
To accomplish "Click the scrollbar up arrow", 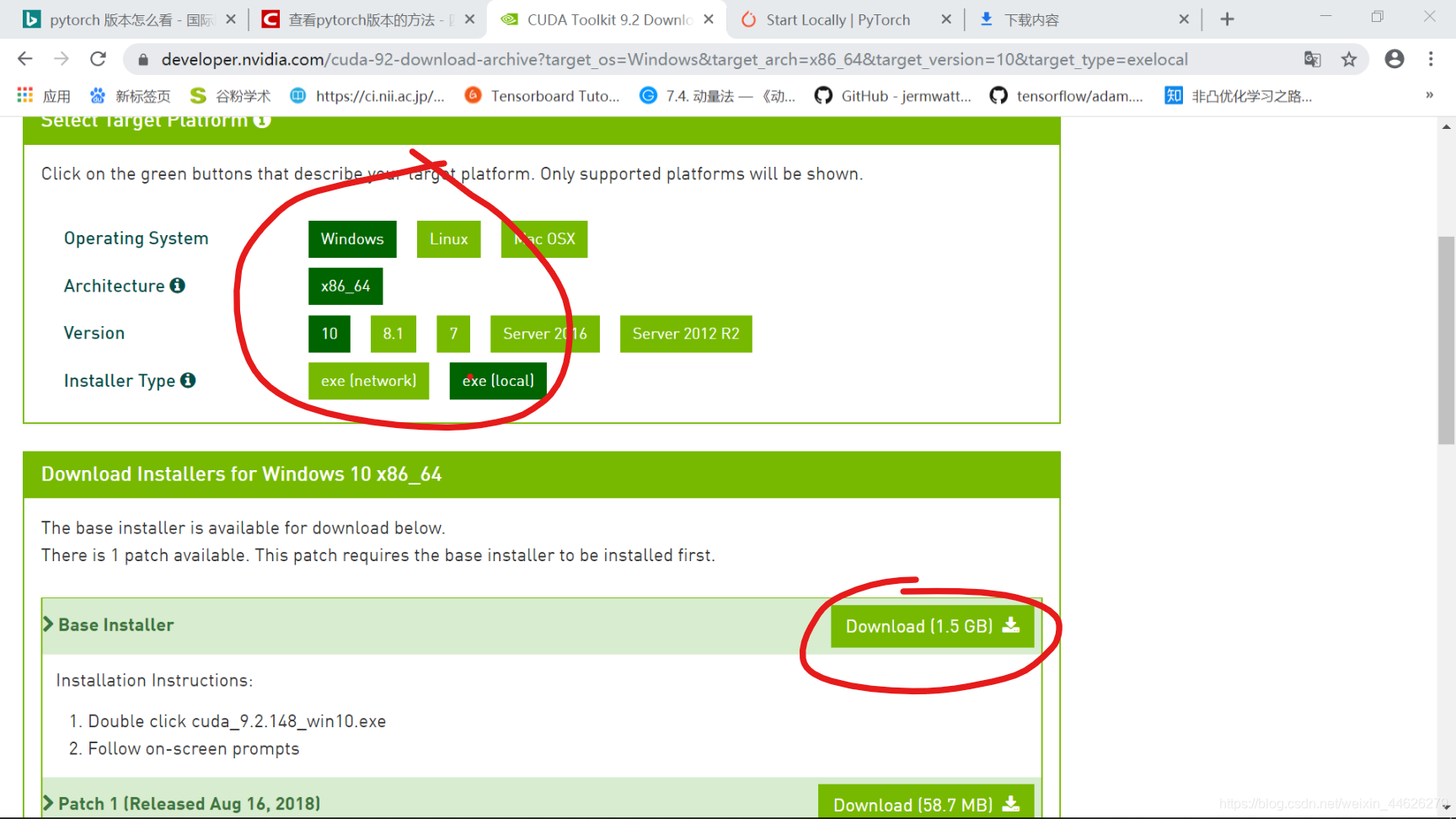I will click(1446, 126).
